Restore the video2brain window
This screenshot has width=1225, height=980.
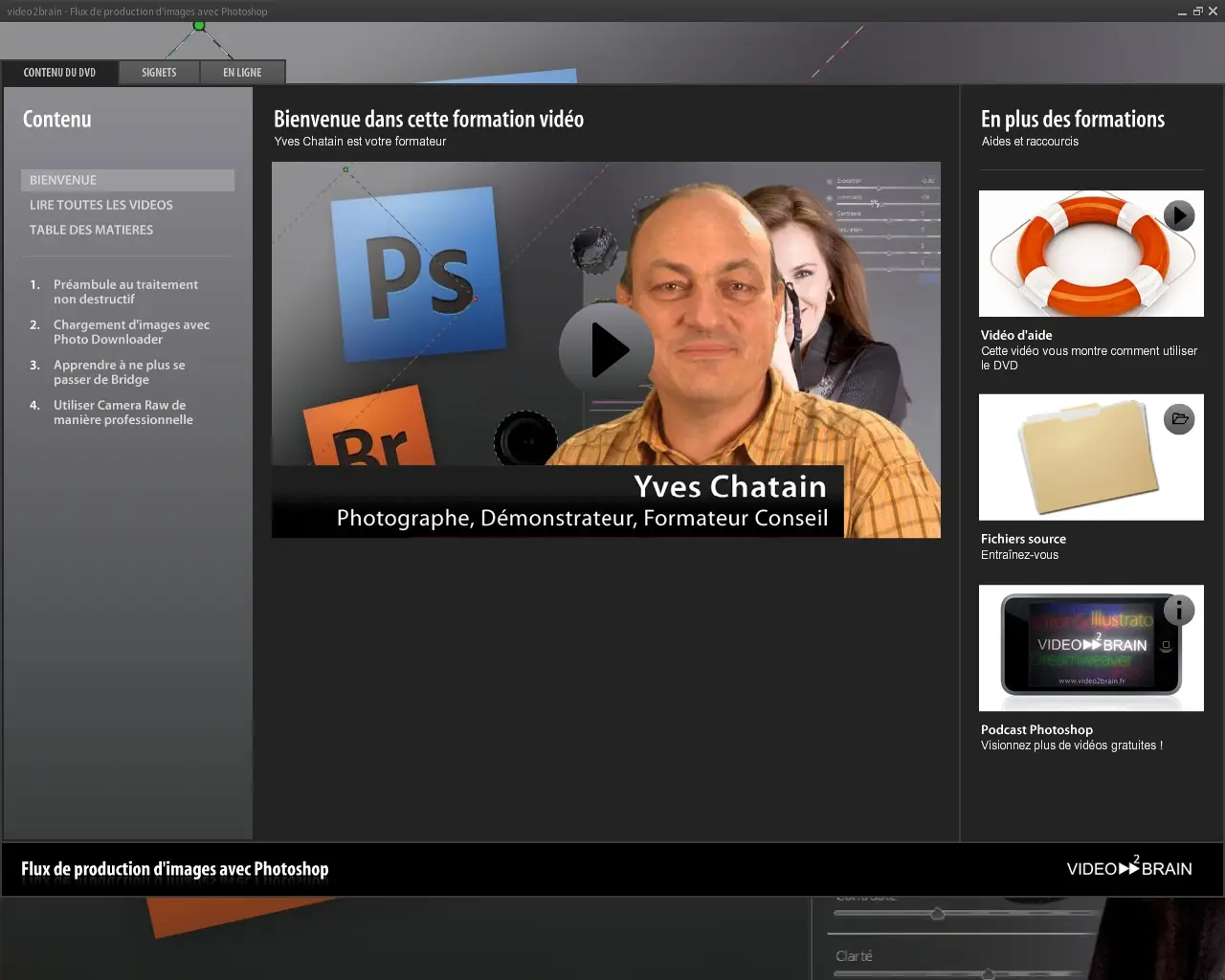(x=1197, y=11)
